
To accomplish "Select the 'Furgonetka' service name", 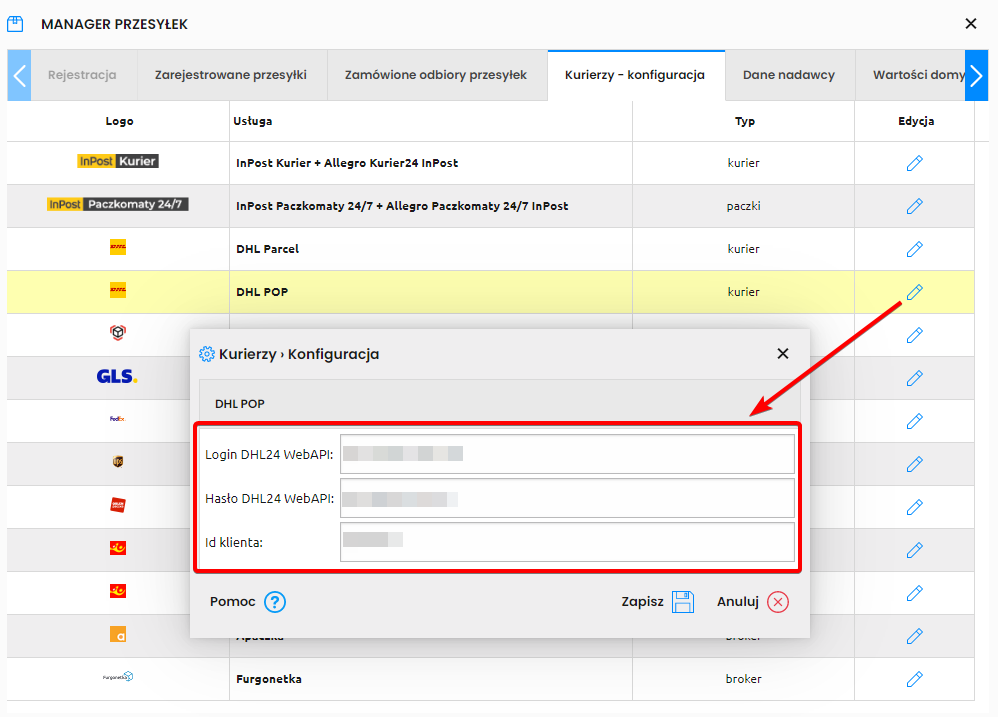I will point(269,679).
